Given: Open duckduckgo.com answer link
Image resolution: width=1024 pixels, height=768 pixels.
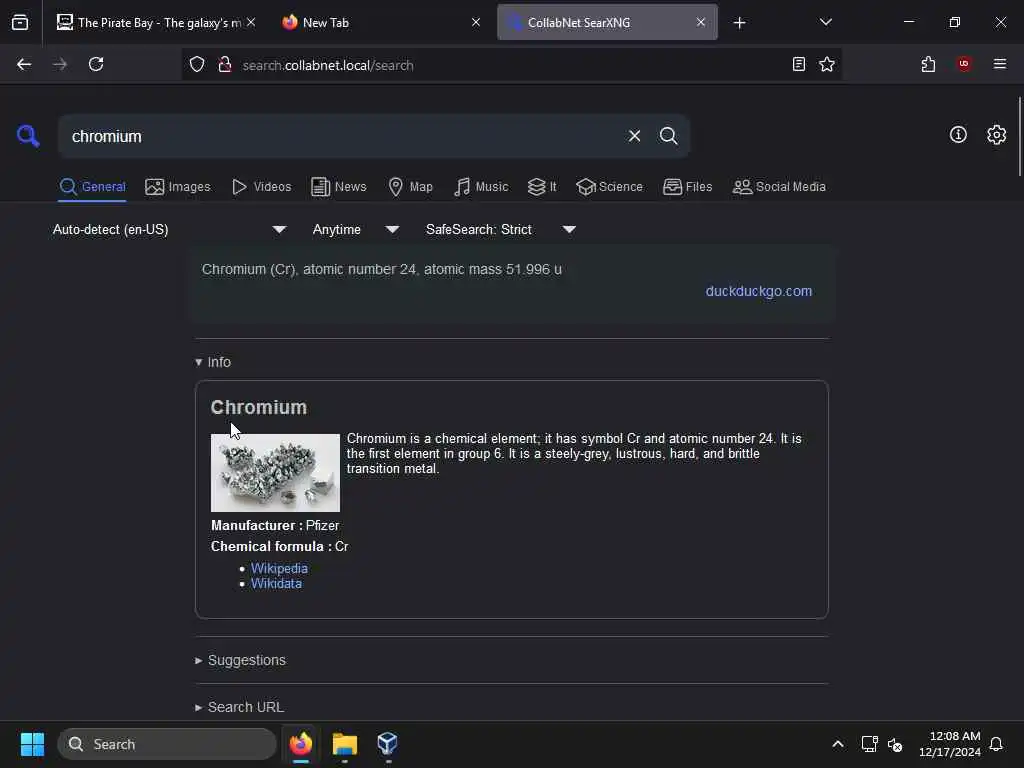Looking at the screenshot, I should tap(758, 291).
